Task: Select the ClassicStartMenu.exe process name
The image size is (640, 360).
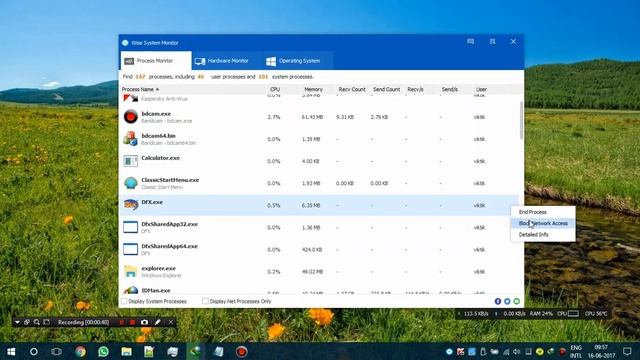Action: 170,180
